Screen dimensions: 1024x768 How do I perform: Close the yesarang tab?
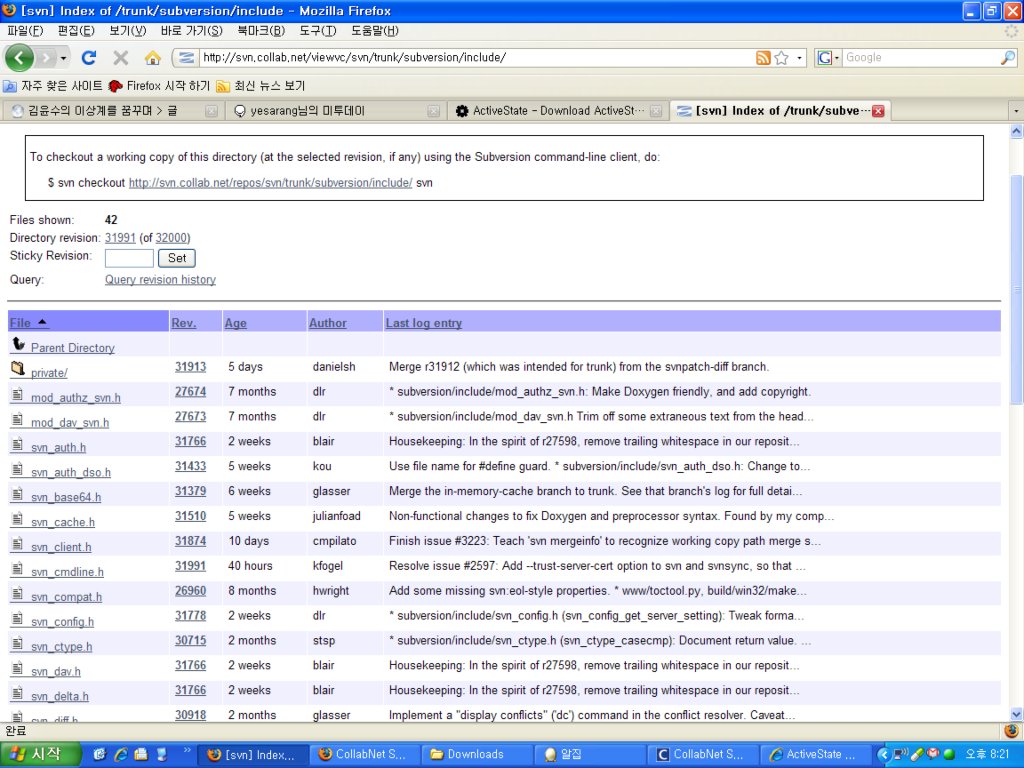[x=433, y=111]
